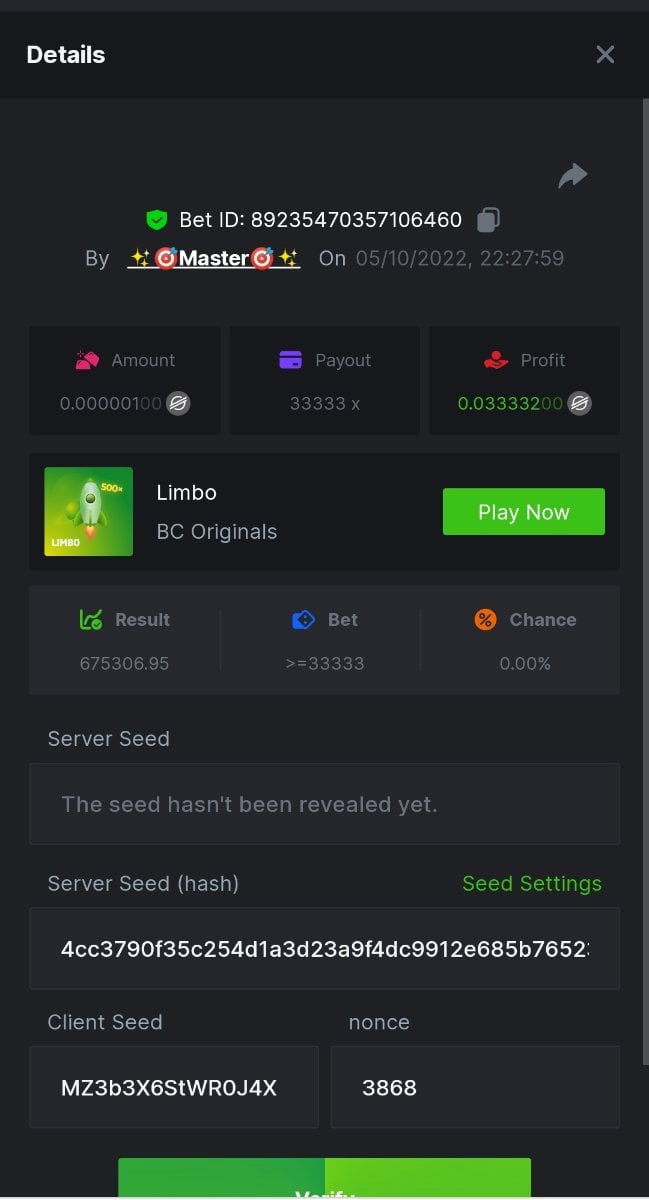649x1200 pixels.
Task: Click the Client Seed input field
Action: (174, 1088)
